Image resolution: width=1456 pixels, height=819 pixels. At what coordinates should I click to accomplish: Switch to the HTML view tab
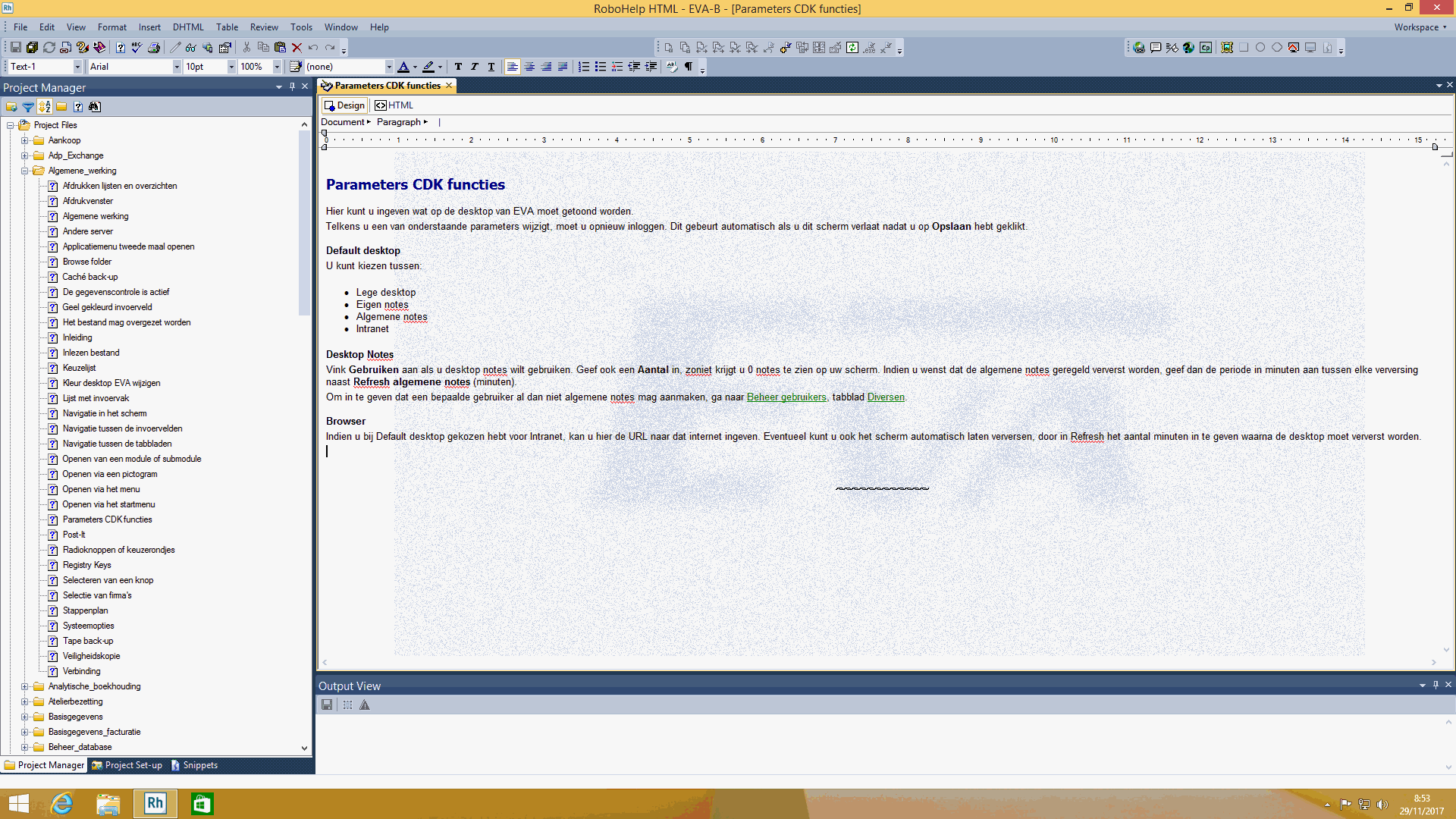coord(394,105)
